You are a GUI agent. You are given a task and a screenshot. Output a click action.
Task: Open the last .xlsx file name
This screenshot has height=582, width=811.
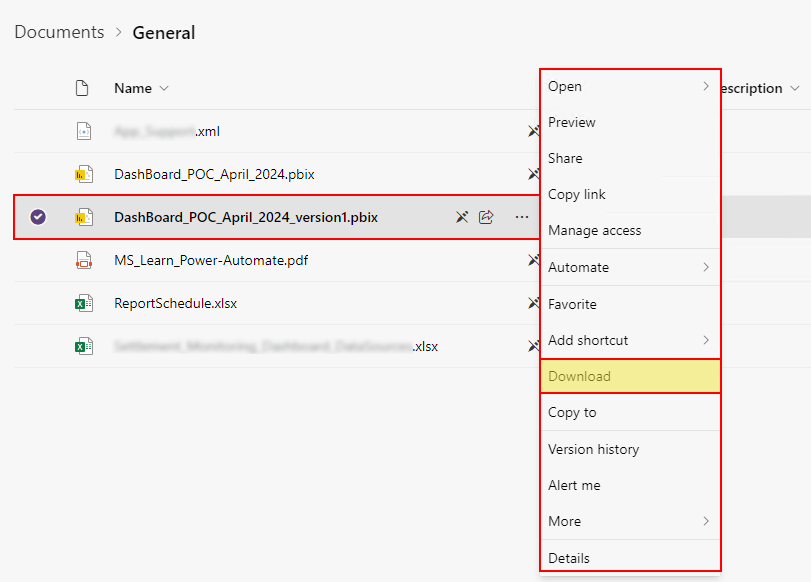pyautogui.click(x=276, y=346)
